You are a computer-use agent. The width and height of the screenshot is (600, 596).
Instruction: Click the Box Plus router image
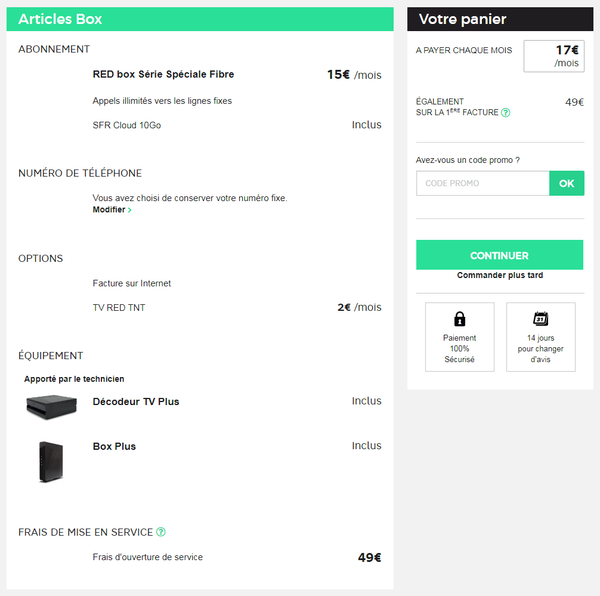coord(52,461)
